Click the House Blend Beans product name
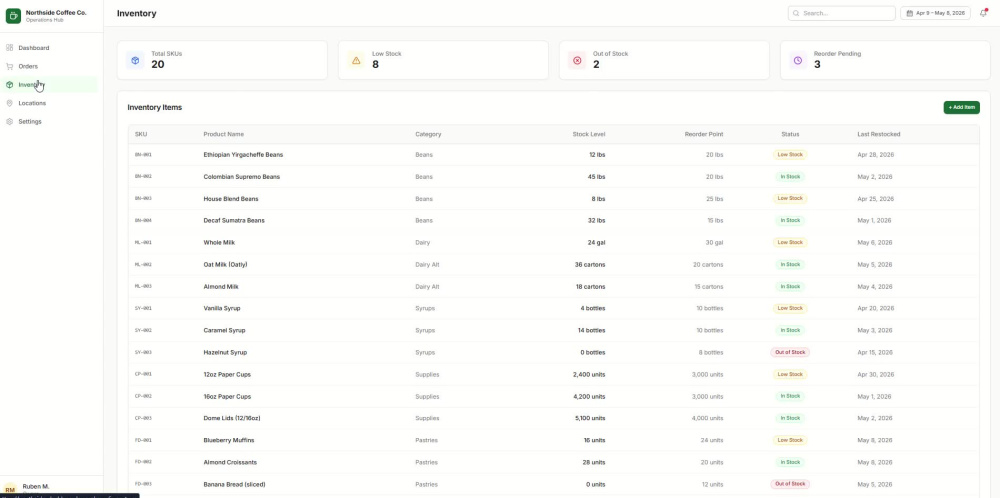This screenshot has height=498, width=1000. pos(231,199)
